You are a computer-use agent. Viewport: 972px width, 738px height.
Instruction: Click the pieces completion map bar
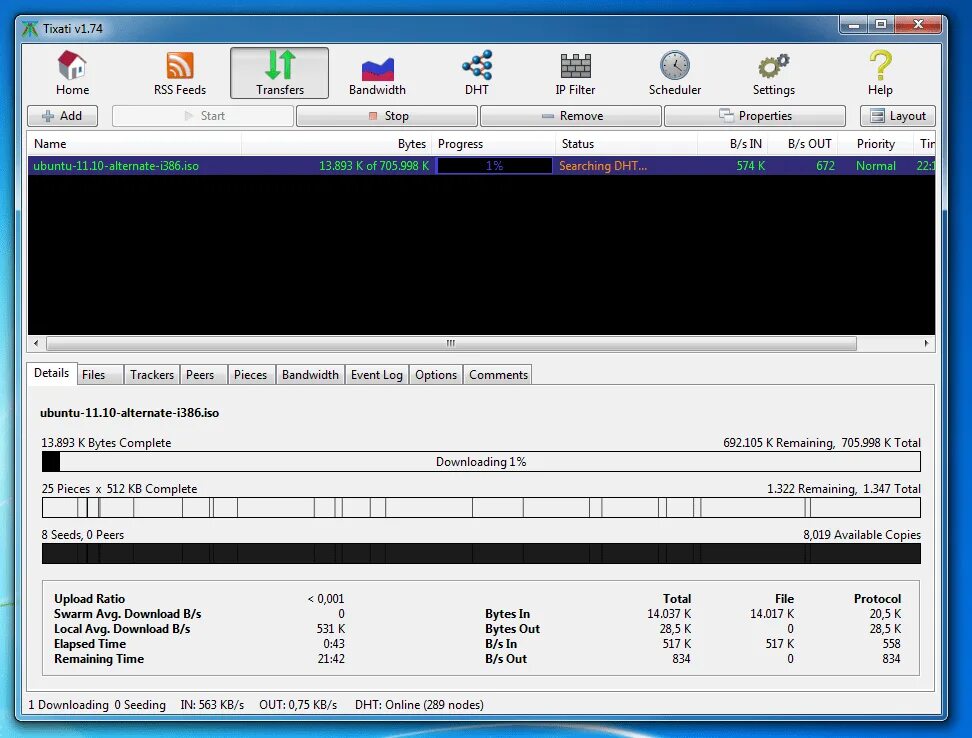[x=481, y=507]
